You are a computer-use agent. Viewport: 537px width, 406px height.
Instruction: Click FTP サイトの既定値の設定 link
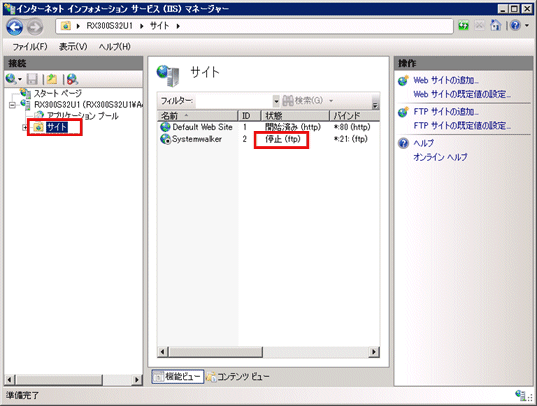[462, 126]
